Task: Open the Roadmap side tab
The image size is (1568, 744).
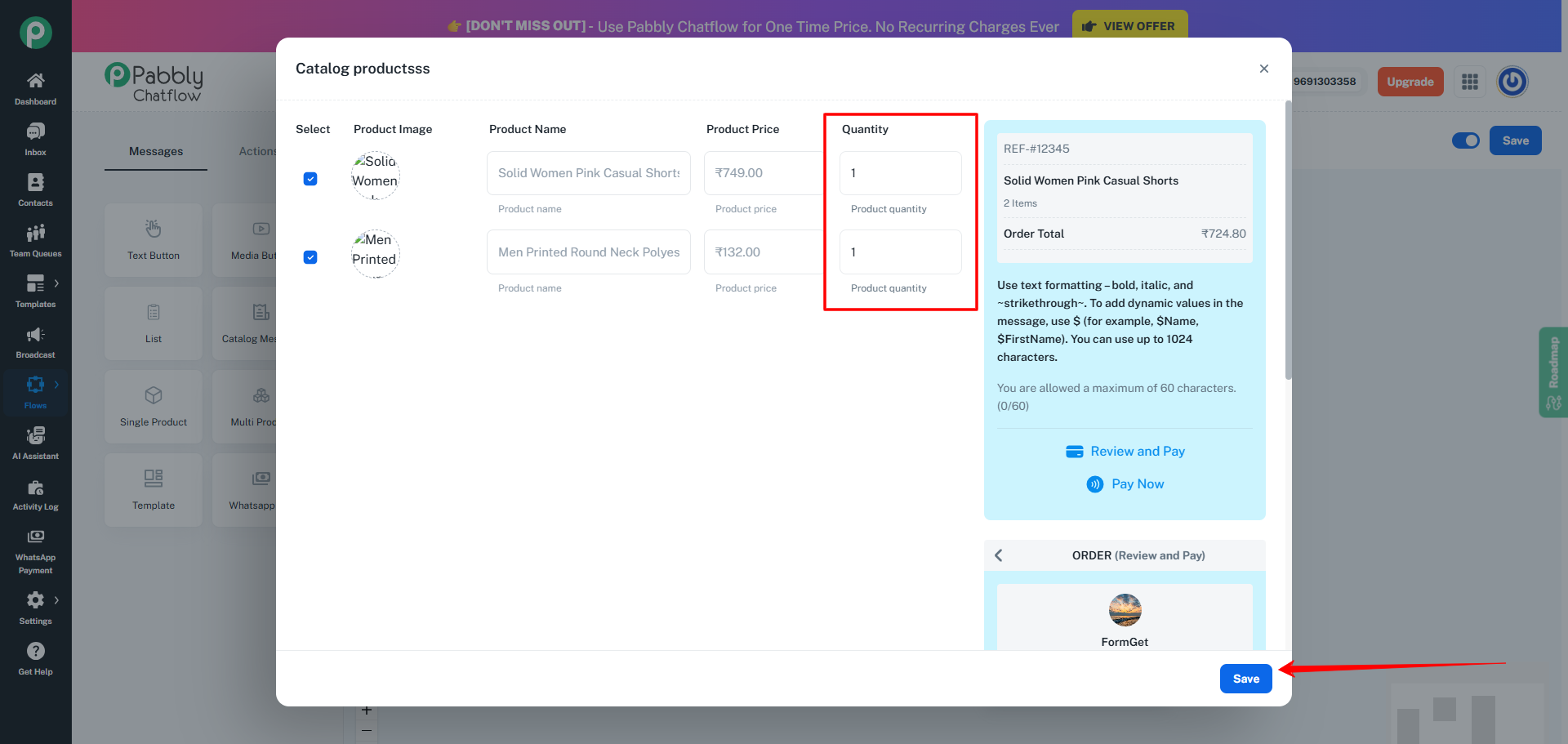Action: pos(1553,372)
